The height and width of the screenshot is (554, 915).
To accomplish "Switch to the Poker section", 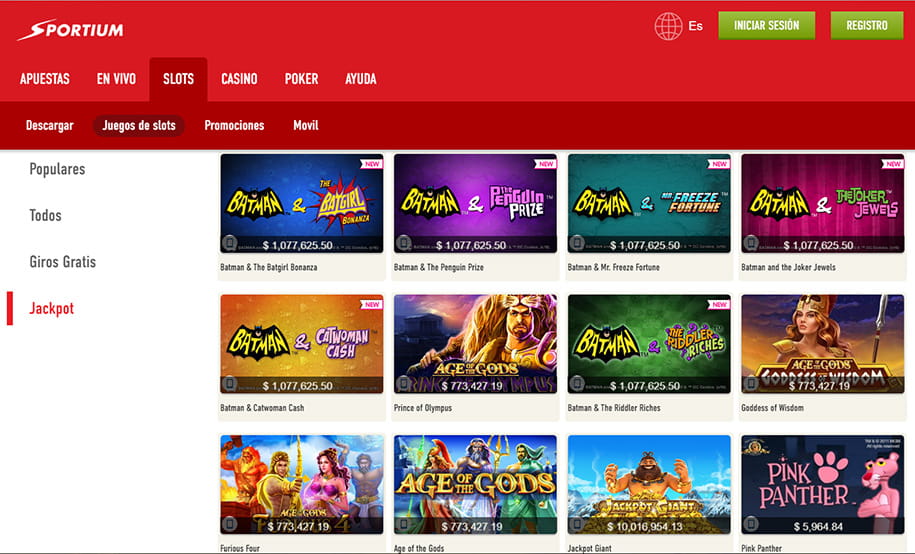I will [301, 79].
